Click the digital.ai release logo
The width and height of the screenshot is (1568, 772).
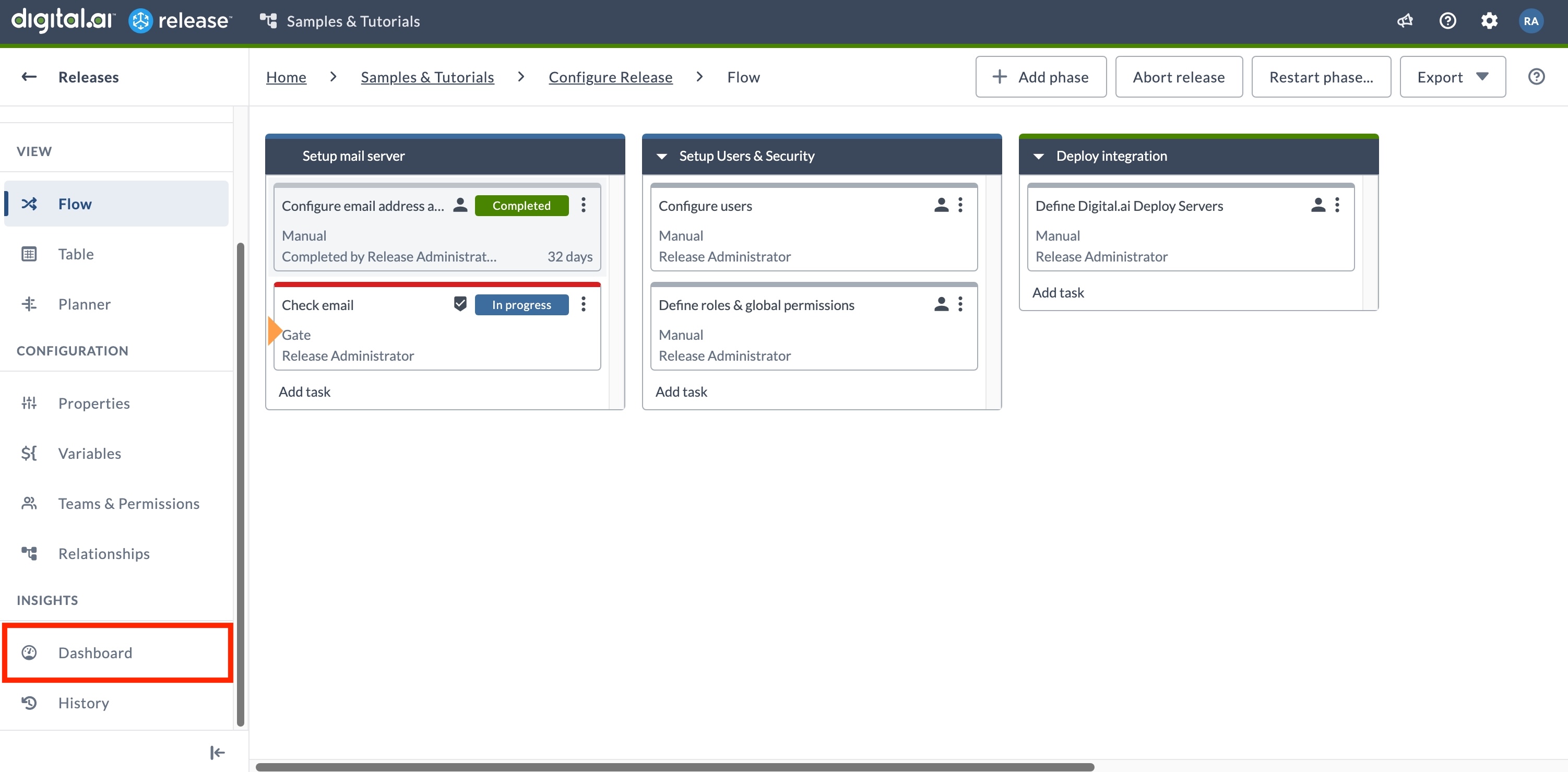pos(121,21)
